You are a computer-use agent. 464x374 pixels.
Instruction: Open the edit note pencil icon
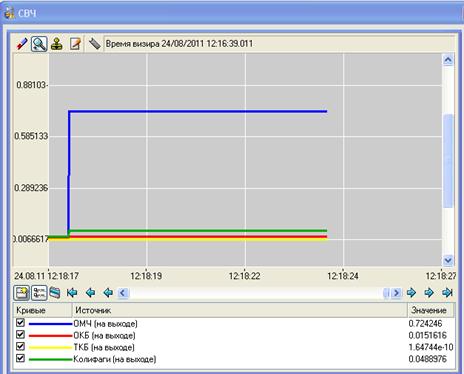click(75, 44)
